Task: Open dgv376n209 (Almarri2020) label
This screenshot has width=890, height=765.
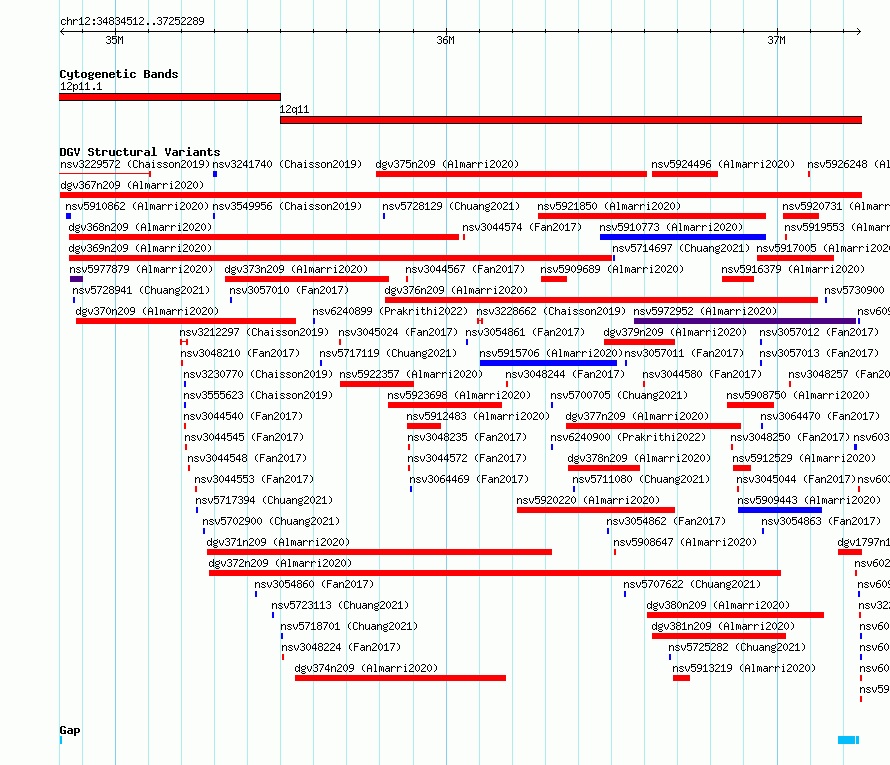Action: [x=456, y=290]
